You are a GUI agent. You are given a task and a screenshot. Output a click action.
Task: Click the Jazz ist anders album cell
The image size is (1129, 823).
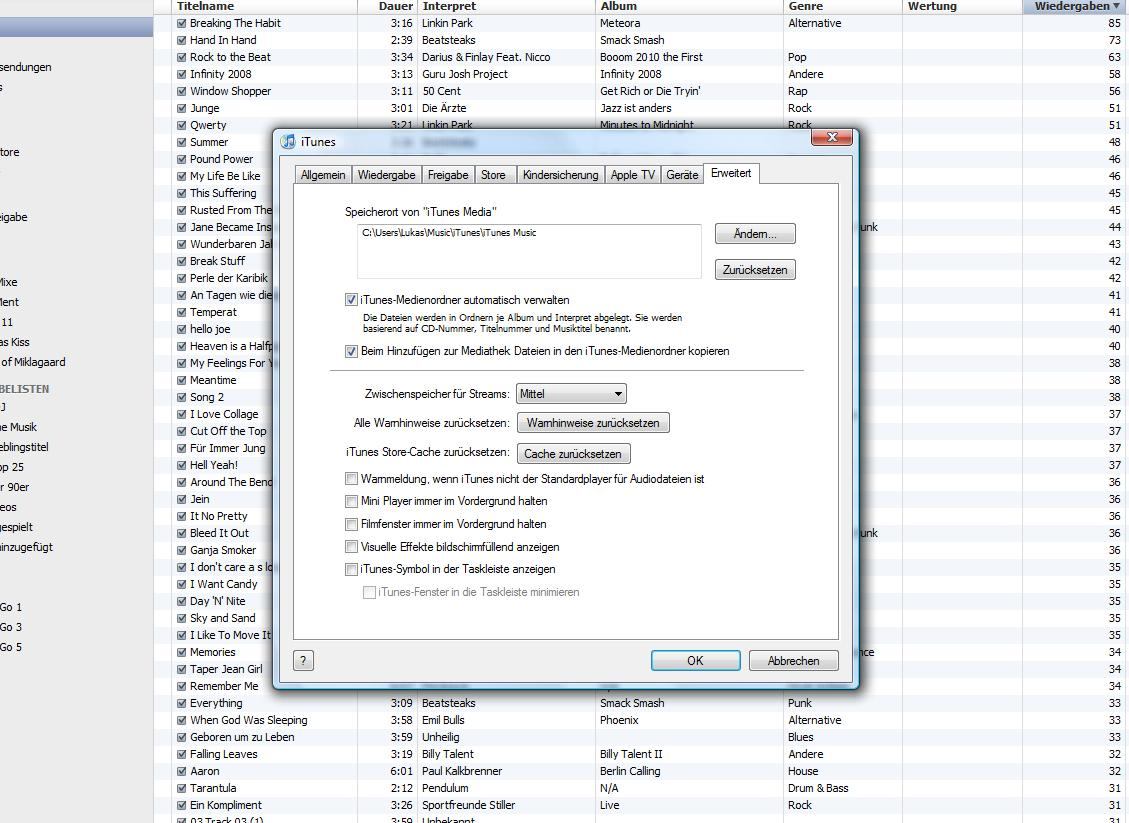636,108
